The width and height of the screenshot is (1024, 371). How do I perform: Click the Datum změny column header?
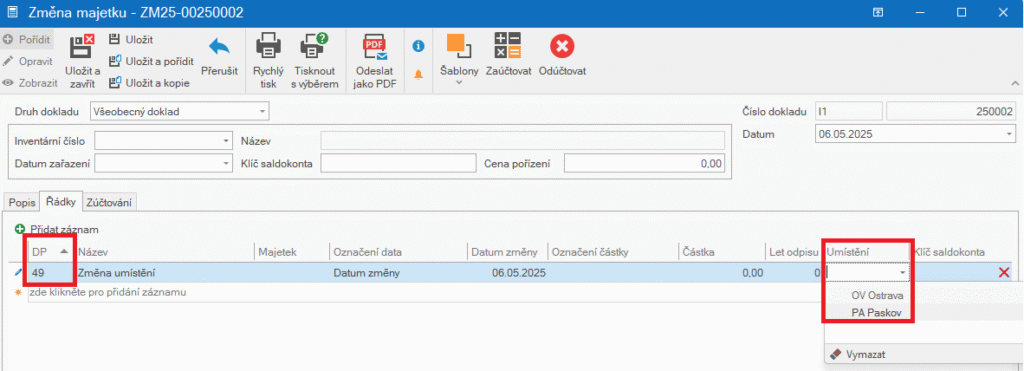click(x=507, y=252)
